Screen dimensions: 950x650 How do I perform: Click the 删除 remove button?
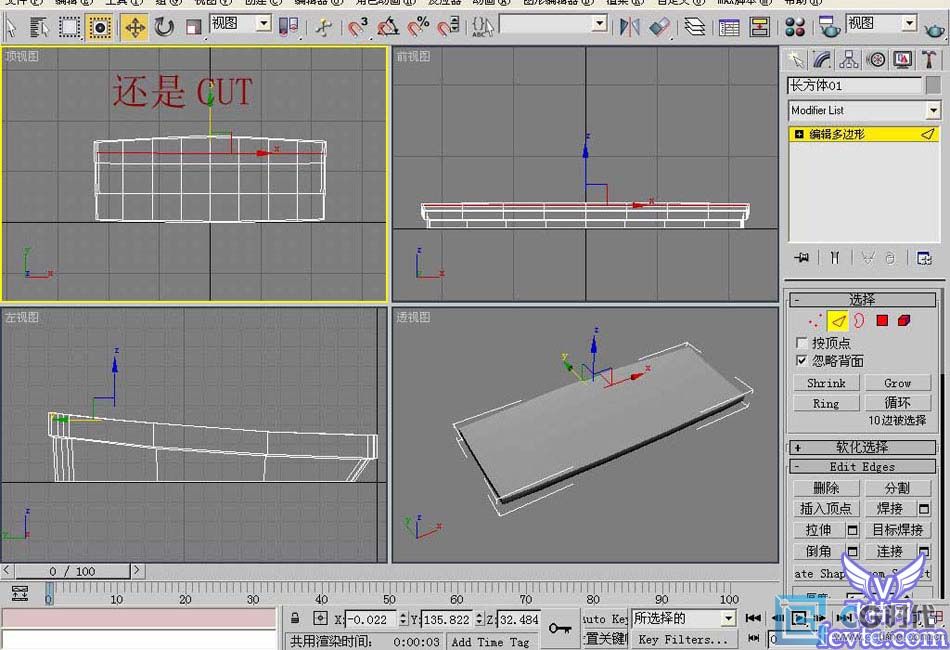pyautogui.click(x=826, y=488)
